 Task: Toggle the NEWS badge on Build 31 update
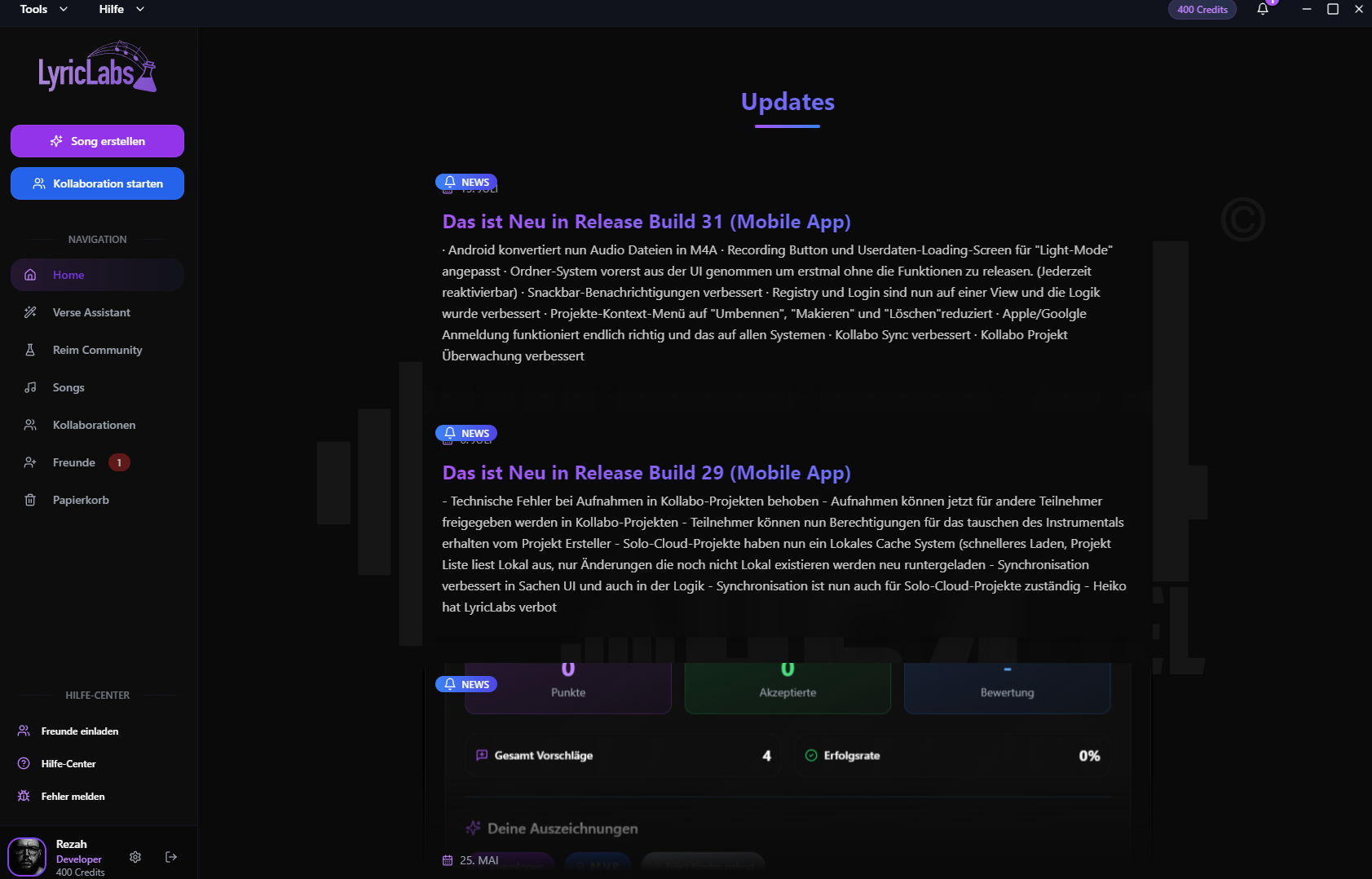pyautogui.click(x=465, y=182)
